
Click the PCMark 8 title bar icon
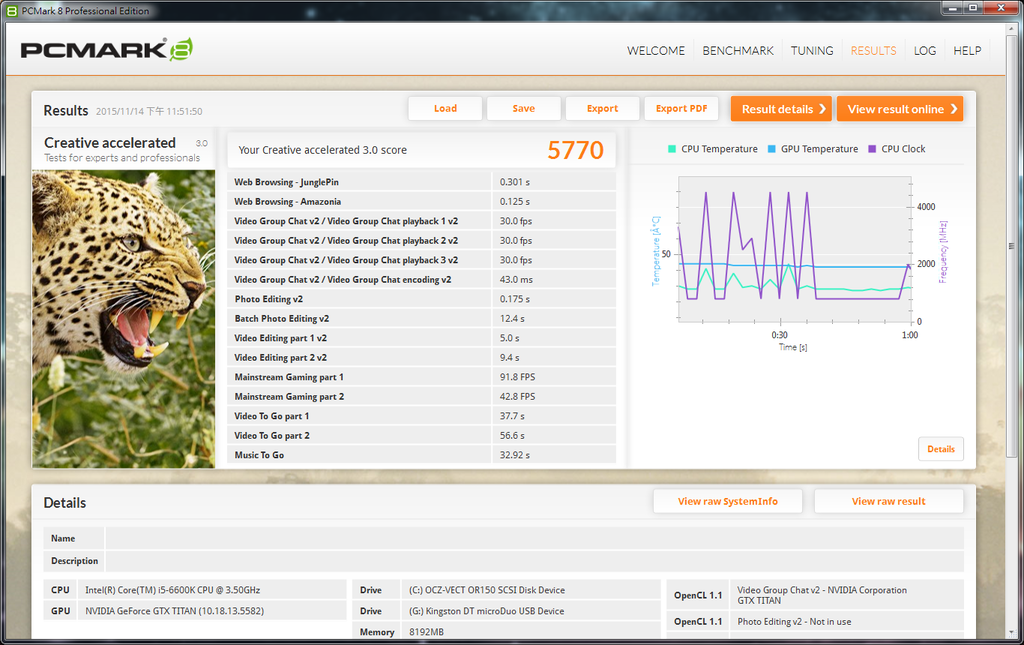pos(11,11)
